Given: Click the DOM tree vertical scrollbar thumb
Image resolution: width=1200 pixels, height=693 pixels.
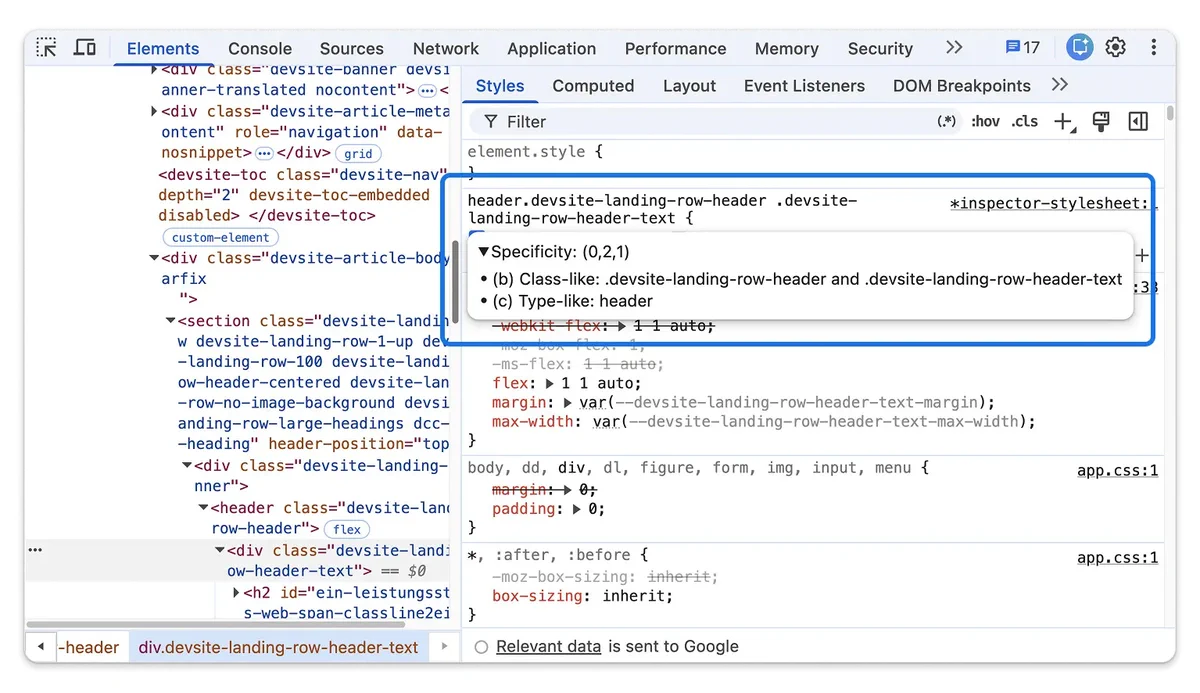Looking at the screenshot, I should coord(457,282).
